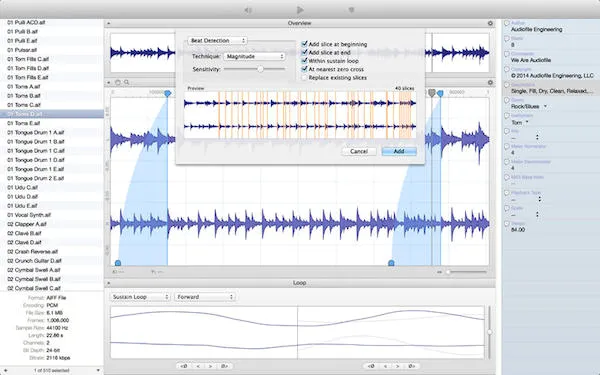
Task: Open the '1 of 510 selected' menu arrow
Action: pyautogui.click(x=98, y=370)
